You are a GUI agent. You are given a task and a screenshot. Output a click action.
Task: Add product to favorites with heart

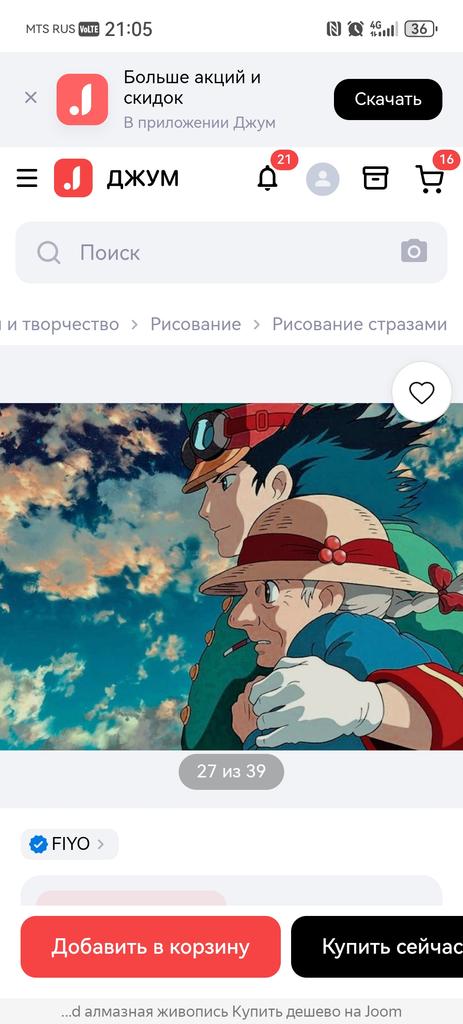pyautogui.click(x=421, y=392)
